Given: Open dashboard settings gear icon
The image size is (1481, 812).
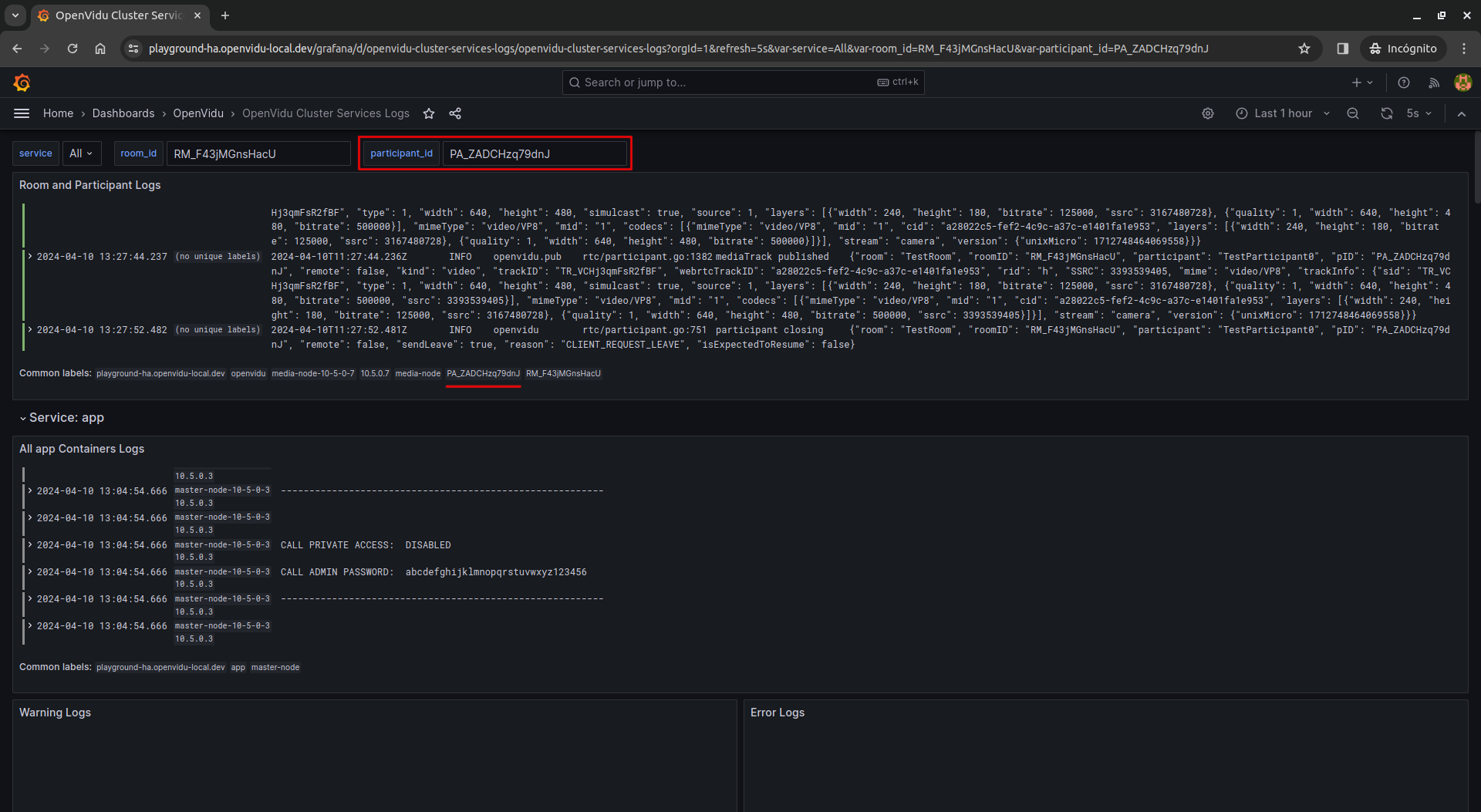Looking at the screenshot, I should click(x=1208, y=113).
